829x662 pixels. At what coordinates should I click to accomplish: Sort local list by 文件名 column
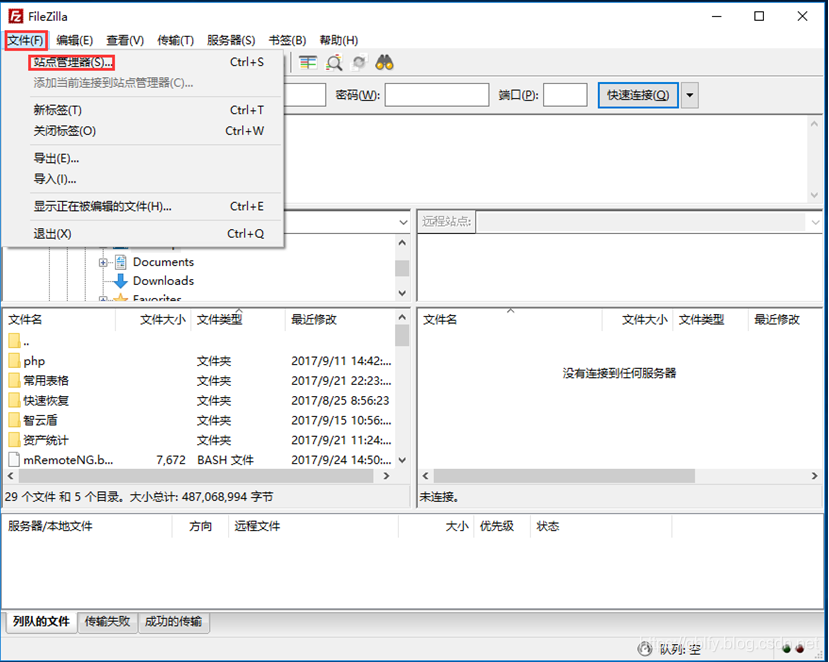click(59, 319)
